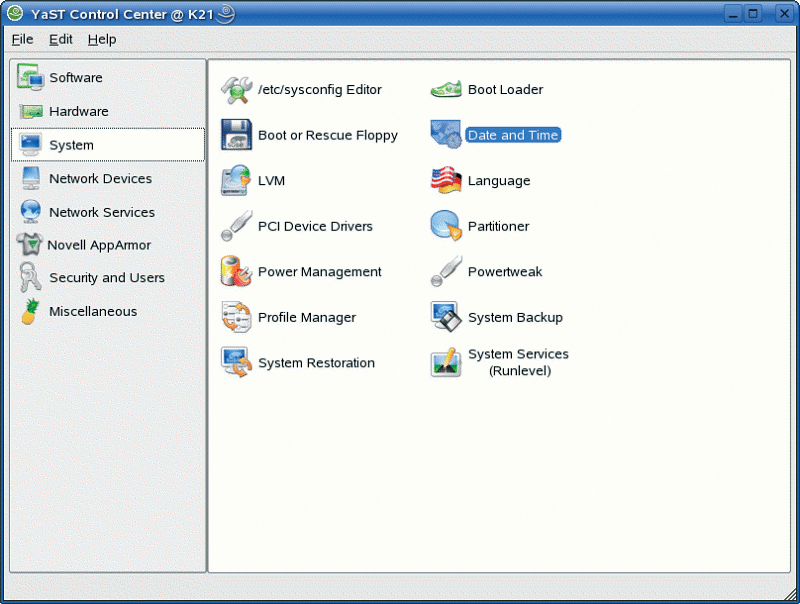The image size is (800, 604).
Task: Click the window resize grip corner
Action: click(x=791, y=594)
